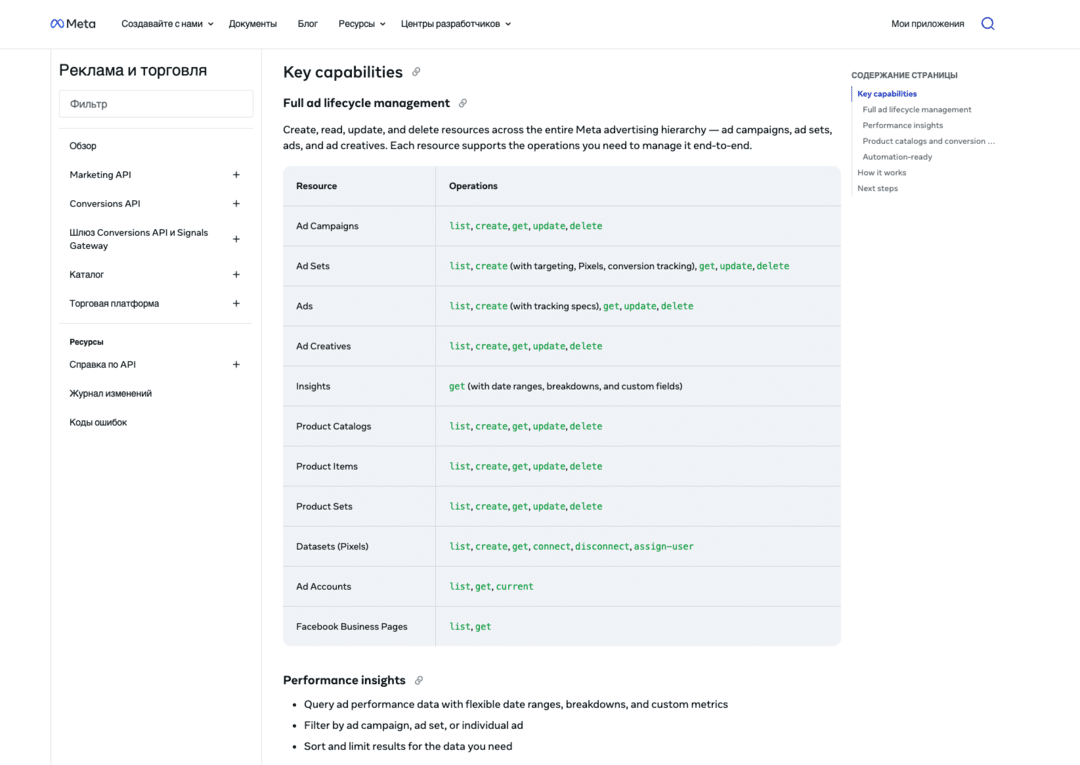Jump to Next steps contents link
This screenshot has height=765, width=1080.
[x=878, y=189]
